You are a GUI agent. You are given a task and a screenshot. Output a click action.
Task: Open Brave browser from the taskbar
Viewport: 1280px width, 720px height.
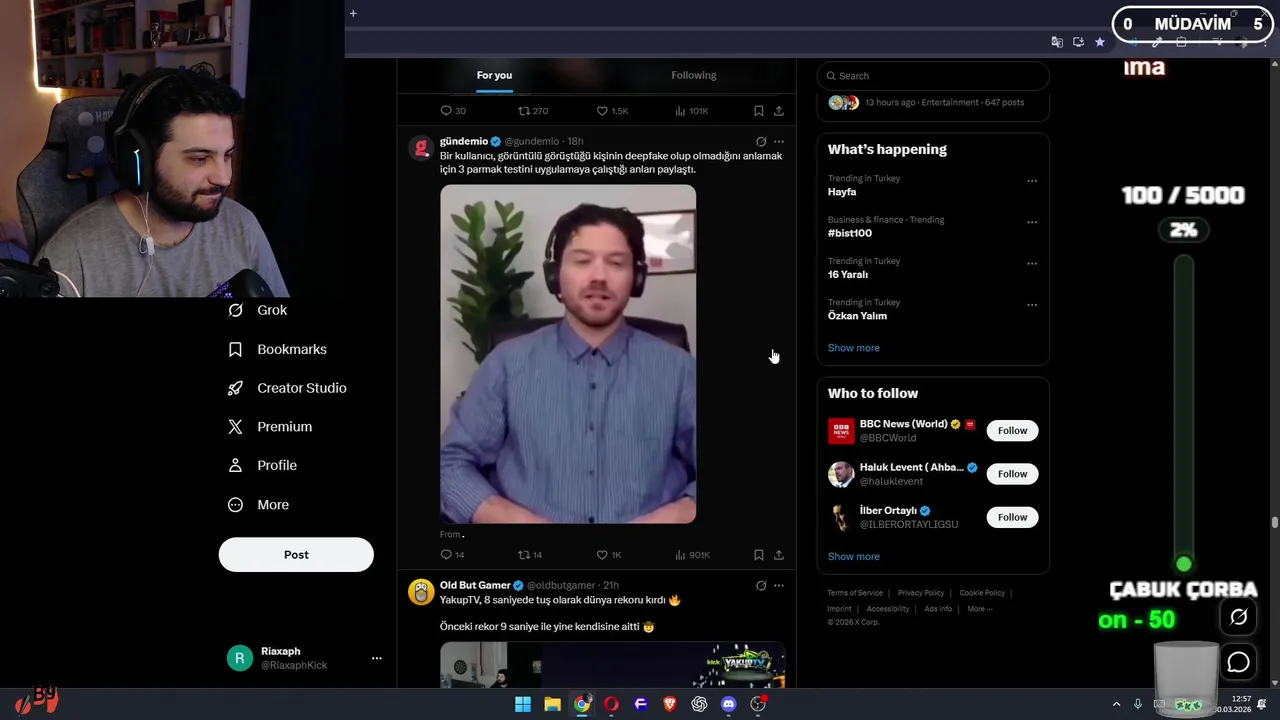coord(670,704)
